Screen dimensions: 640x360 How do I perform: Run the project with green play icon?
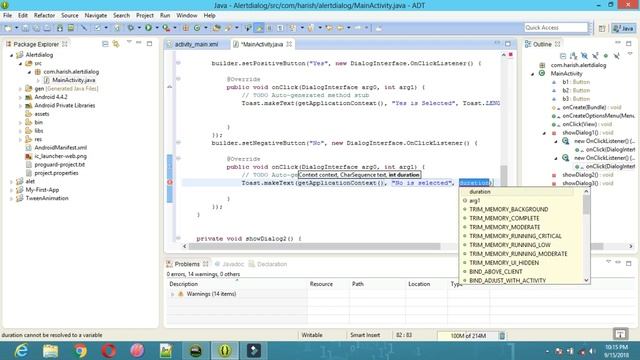coord(149,28)
